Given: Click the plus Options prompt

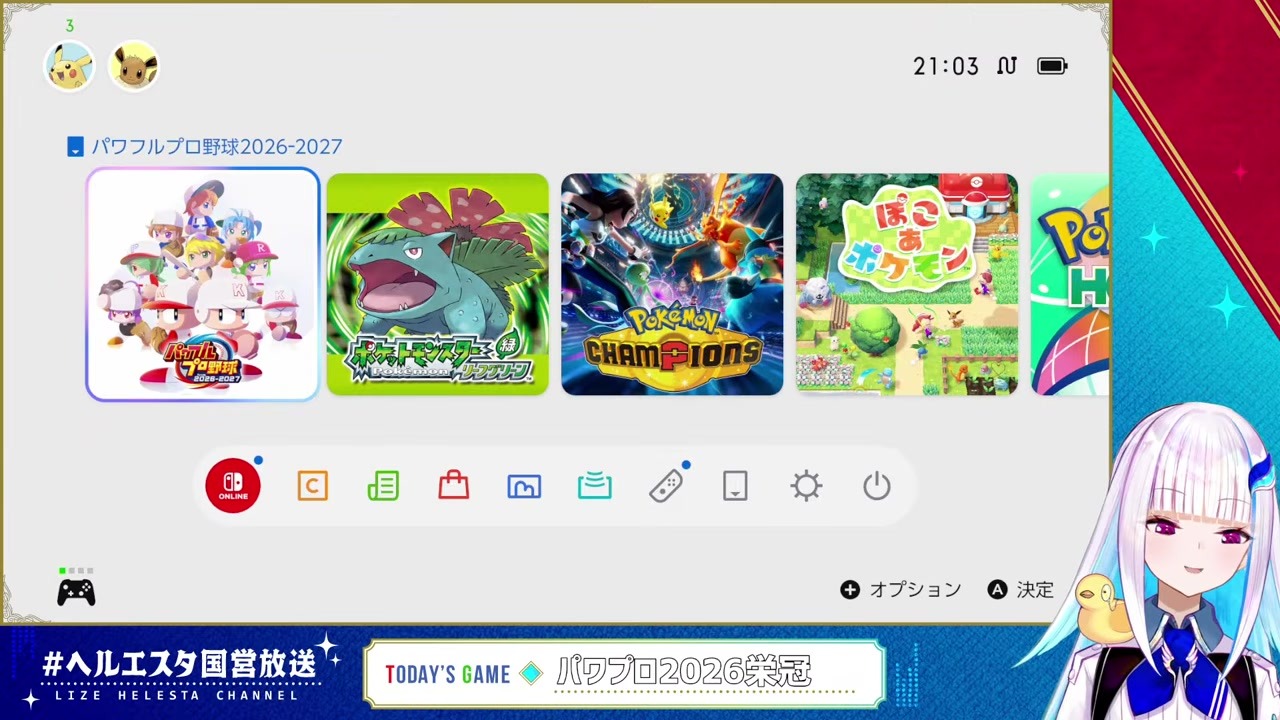Looking at the screenshot, I should [901, 590].
